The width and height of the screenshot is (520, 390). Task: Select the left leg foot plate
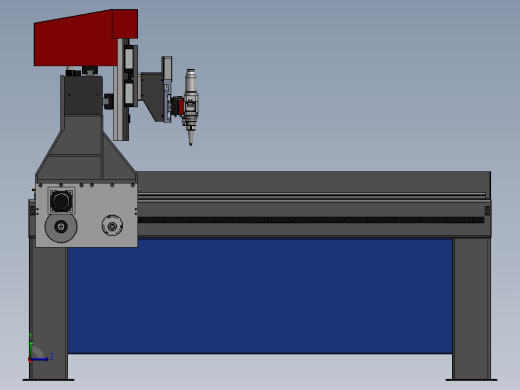click(48, 380)
